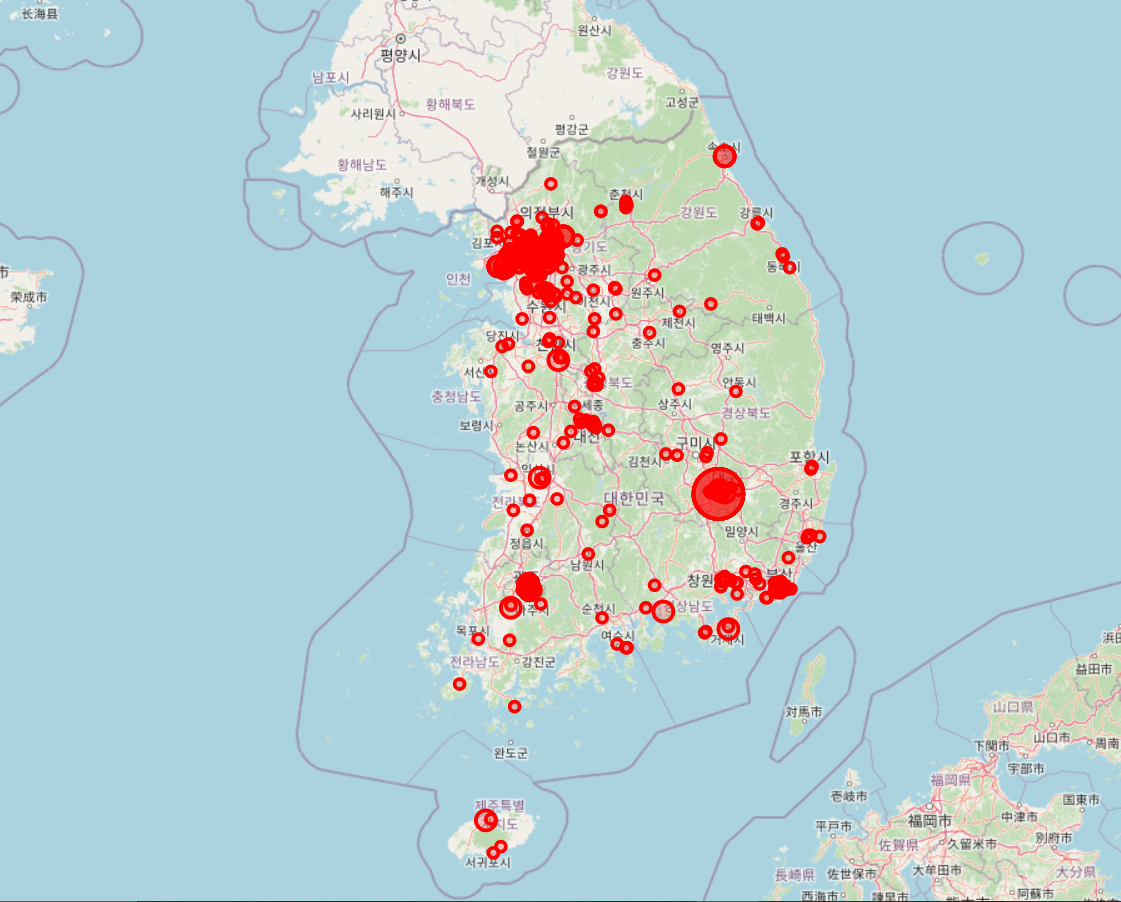Click the large ring marker at 천안
The height and width of the screenshot is (902, 1121).
(558, 360)
